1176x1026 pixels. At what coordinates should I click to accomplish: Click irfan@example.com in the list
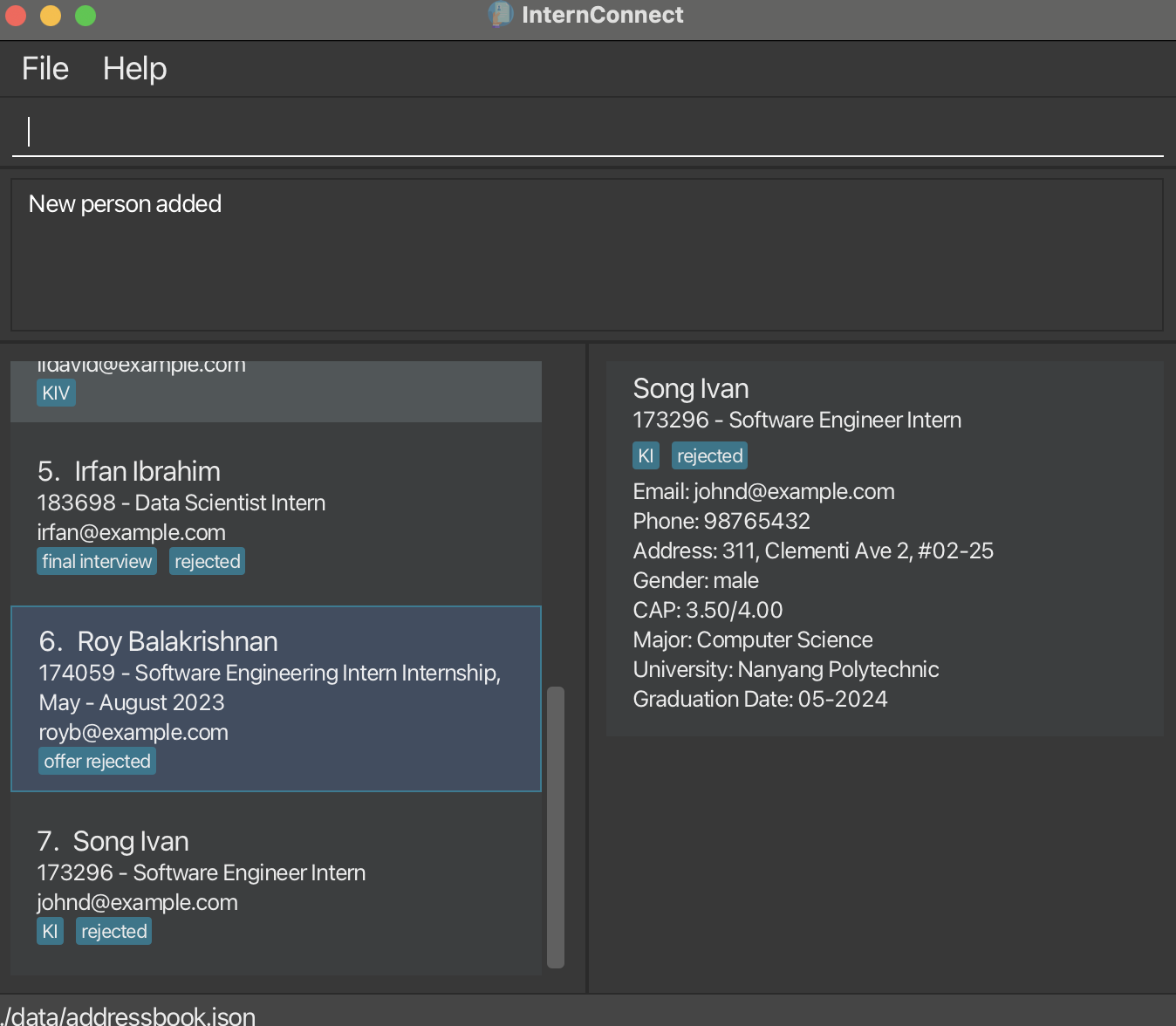[132, 533]
